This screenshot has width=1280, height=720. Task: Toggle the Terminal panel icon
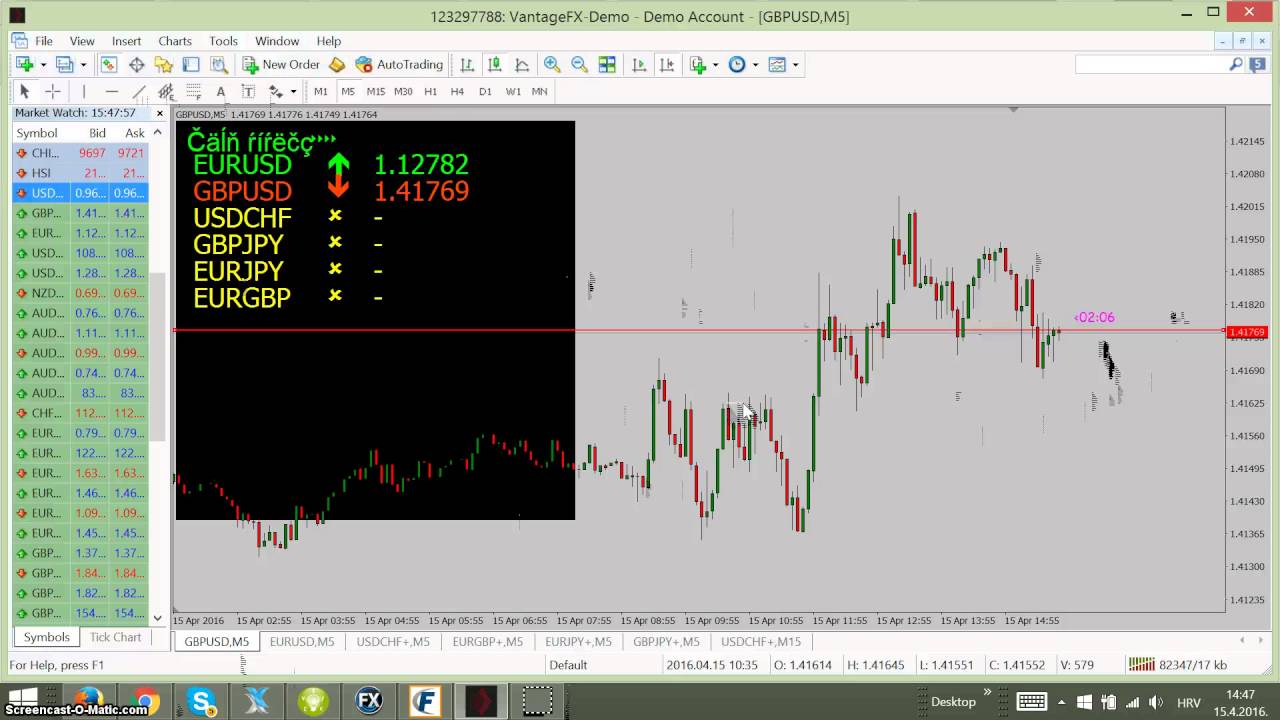[x=191, y=64]
